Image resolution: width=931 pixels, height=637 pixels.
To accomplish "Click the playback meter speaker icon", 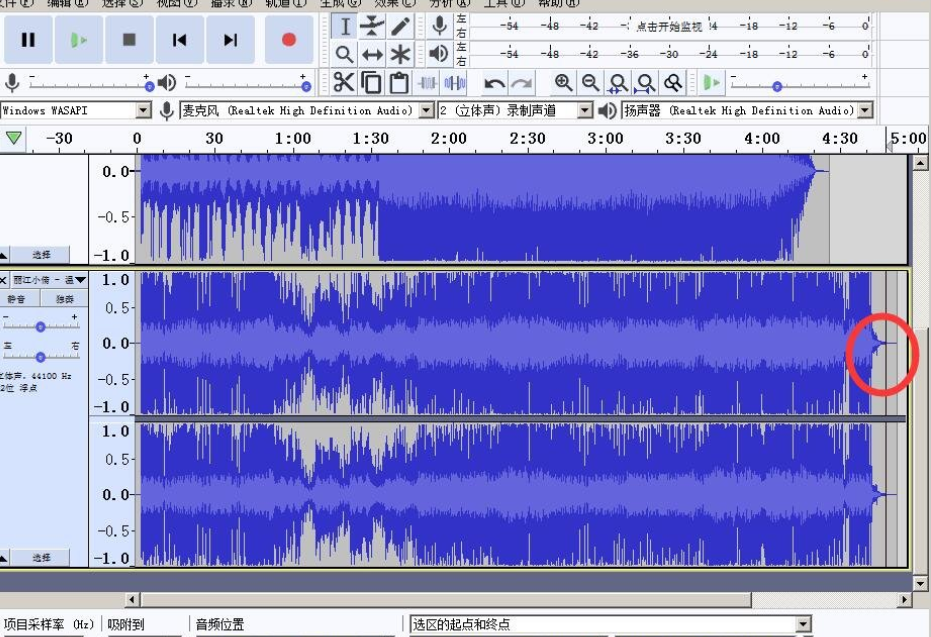I will click(x=439, y=54).
